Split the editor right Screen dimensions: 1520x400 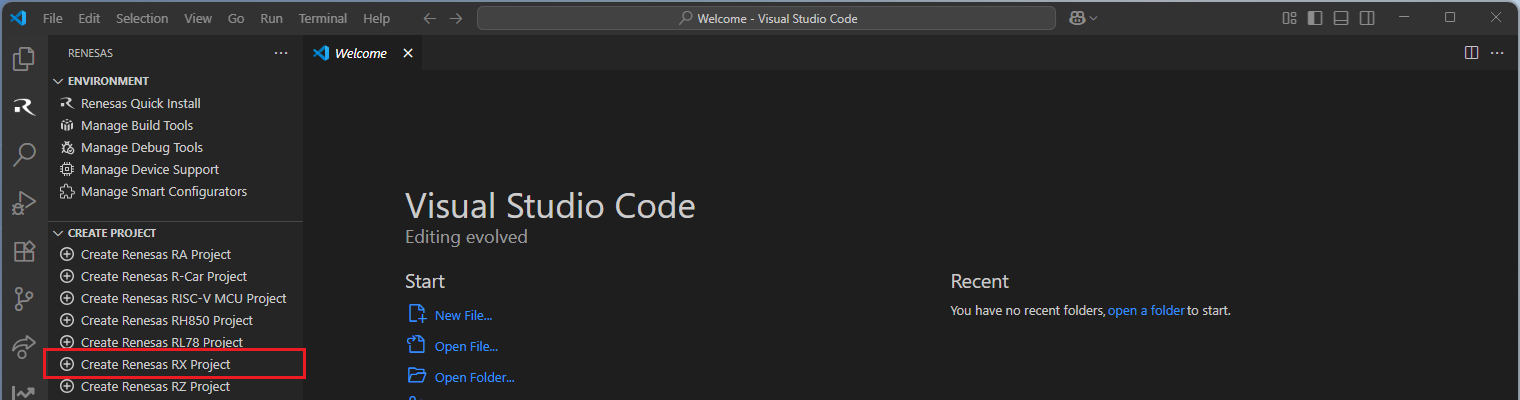[1471, 53]
